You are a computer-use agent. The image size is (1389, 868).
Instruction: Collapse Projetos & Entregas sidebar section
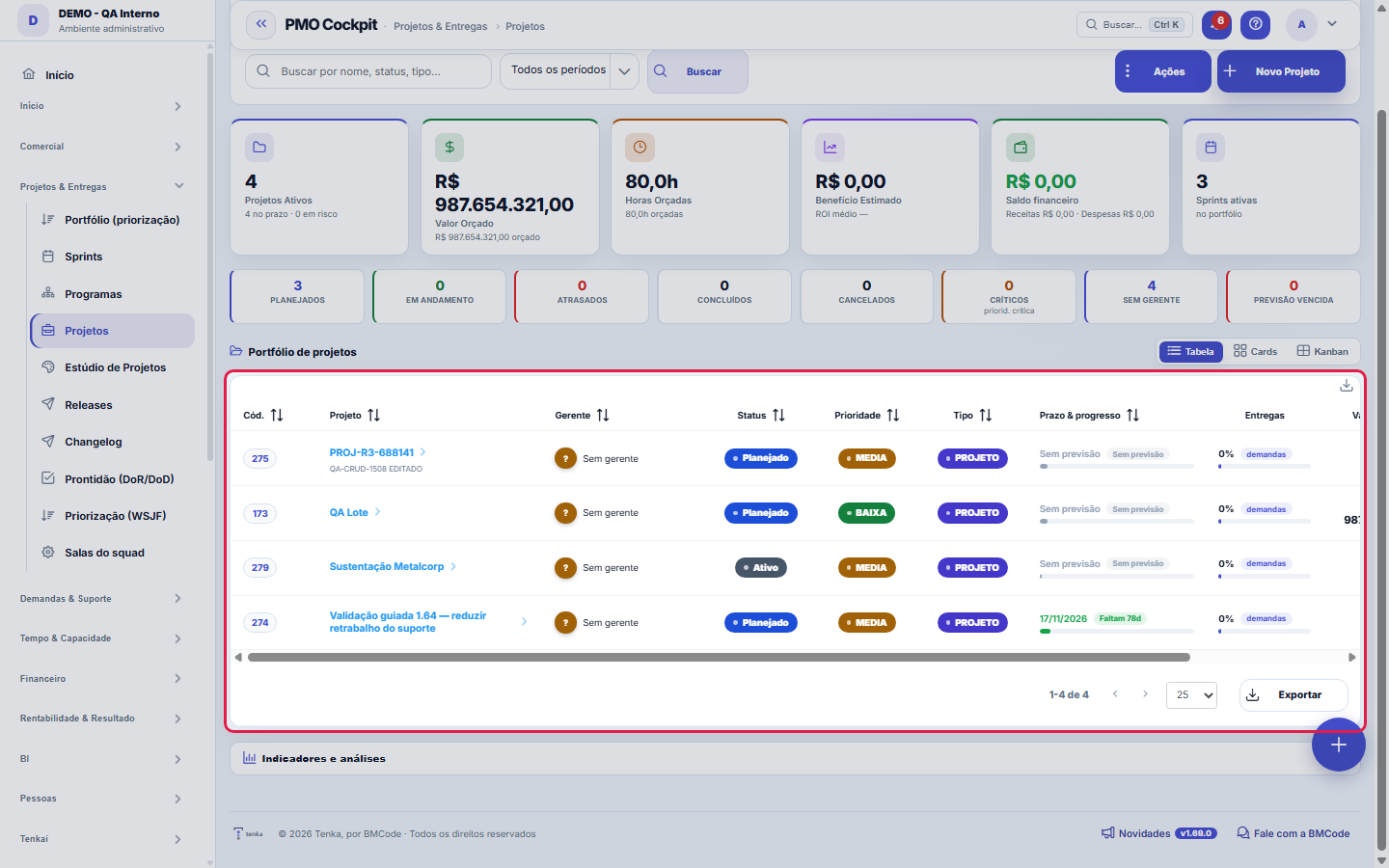102,186
